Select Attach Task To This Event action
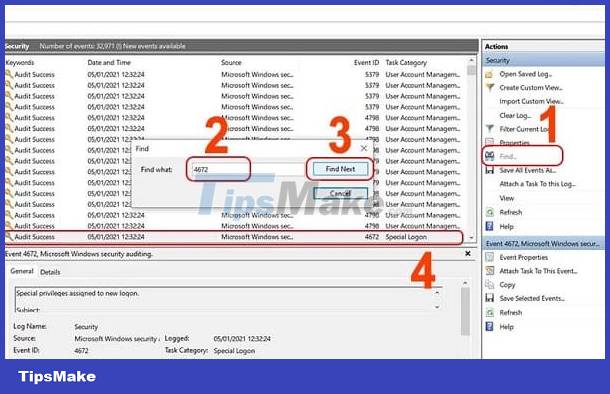Image resolution: width=610 pixels, height=394 pixels. (x=538, y=271)
